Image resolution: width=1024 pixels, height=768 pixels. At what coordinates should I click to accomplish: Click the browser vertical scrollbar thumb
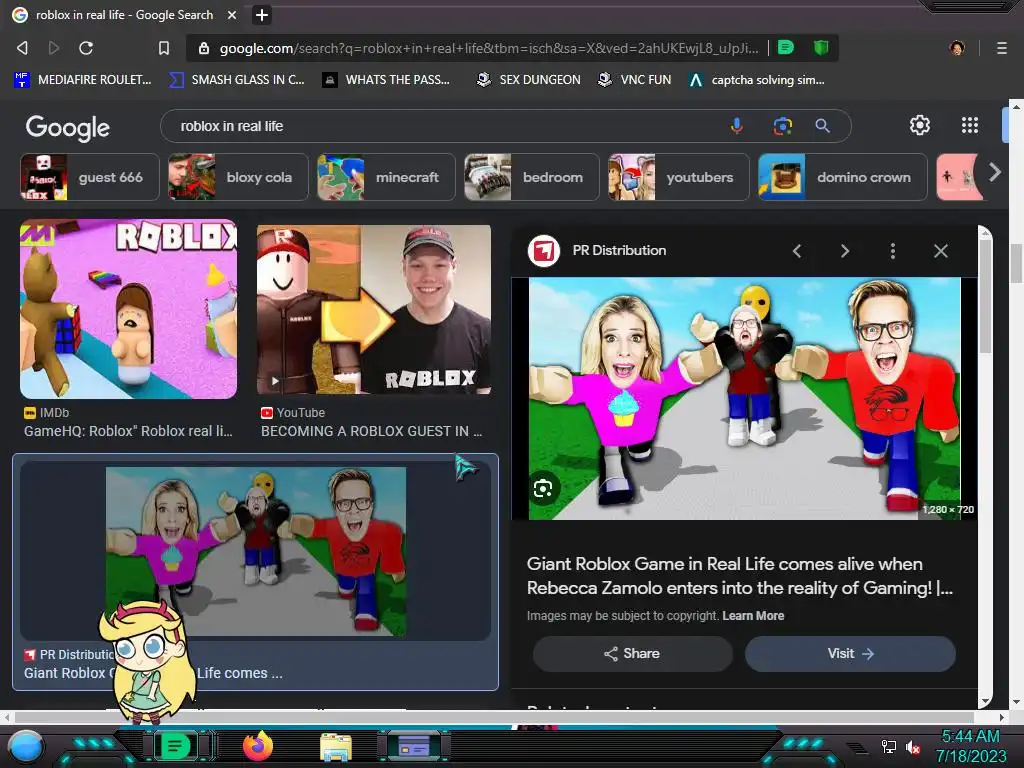click(x=1016, y=264)
